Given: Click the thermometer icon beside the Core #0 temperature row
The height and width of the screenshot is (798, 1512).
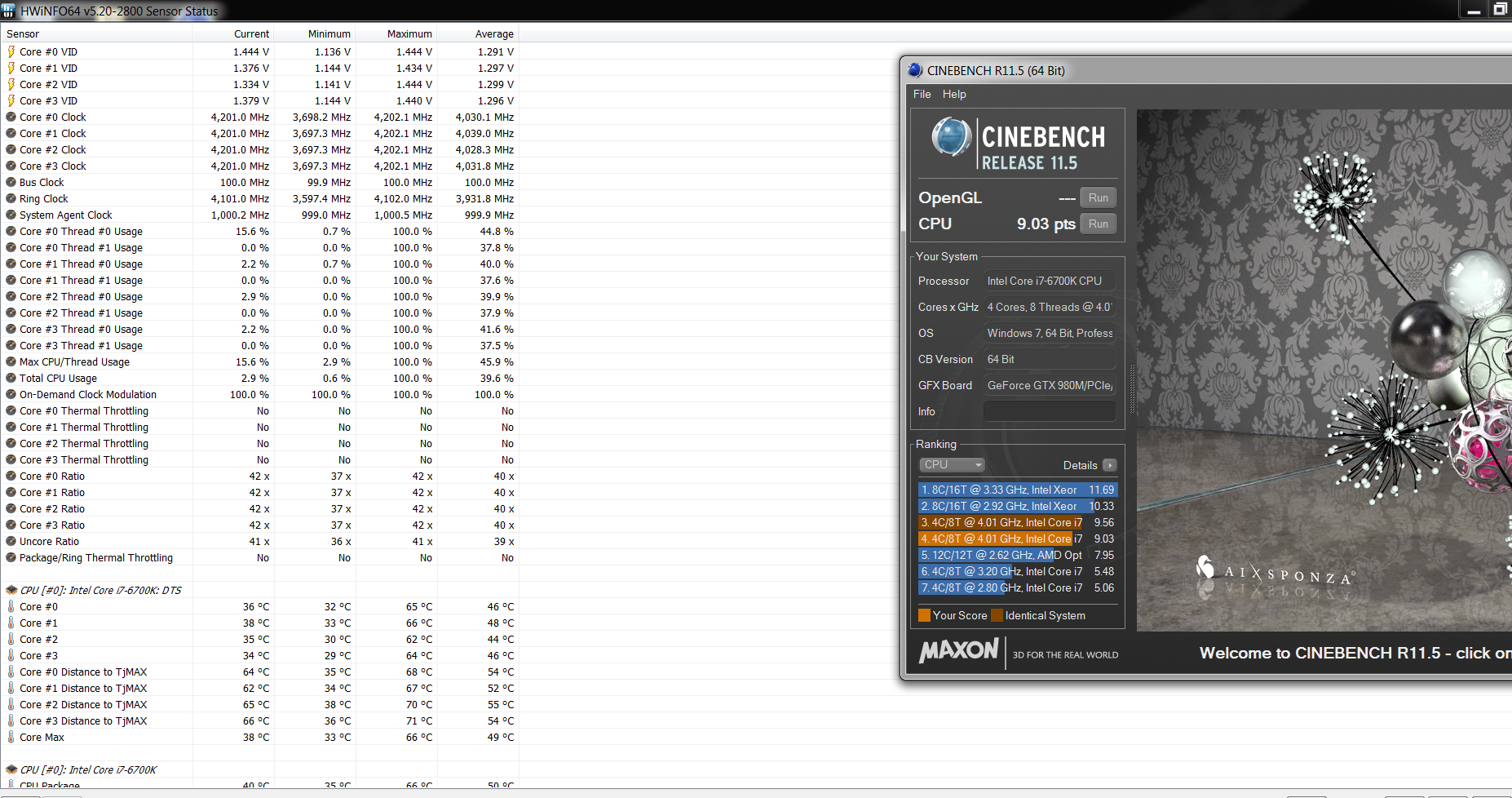Looking at the screenshot, I should click(11, 606).
